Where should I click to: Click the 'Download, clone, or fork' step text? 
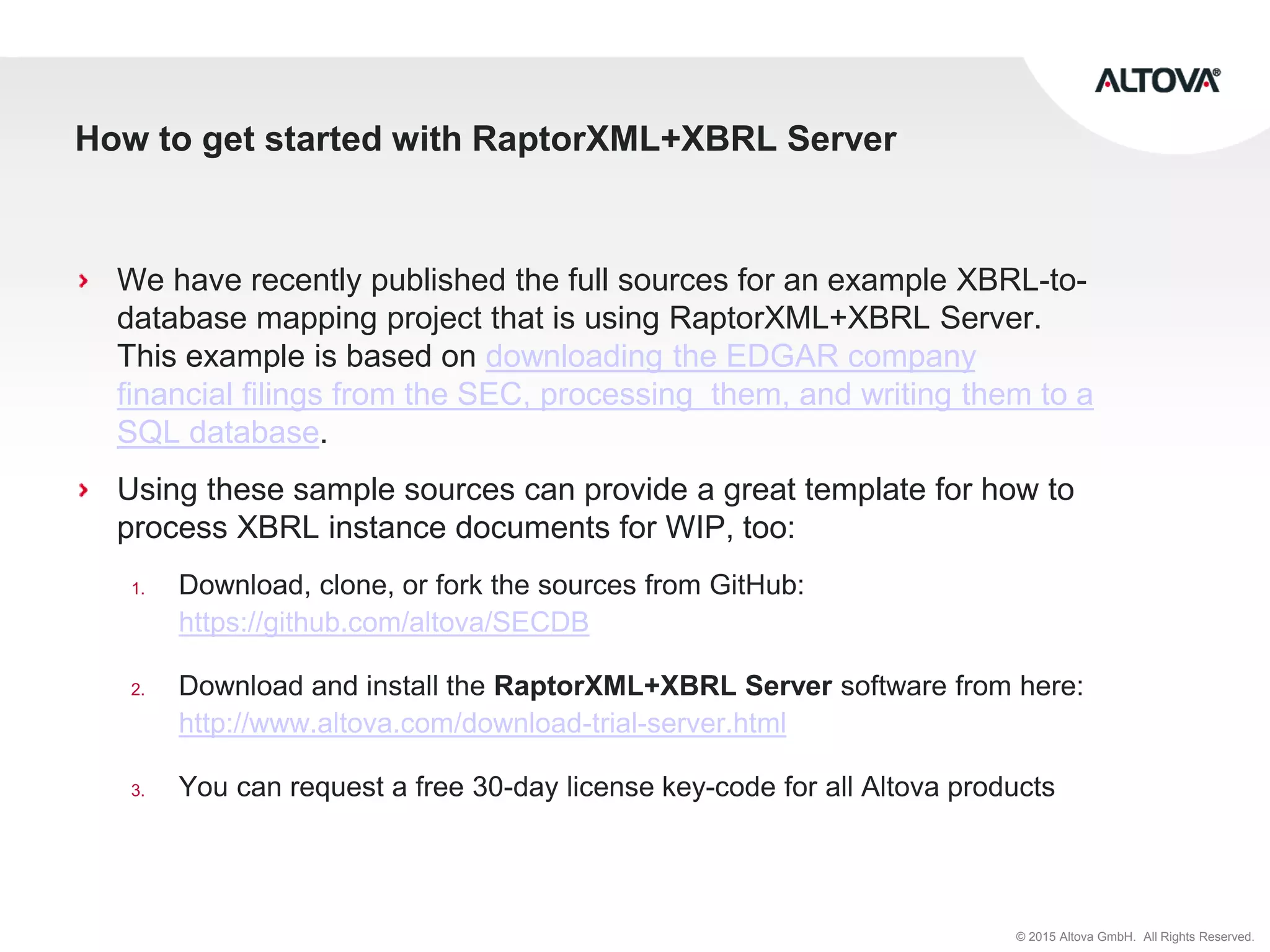491,585
